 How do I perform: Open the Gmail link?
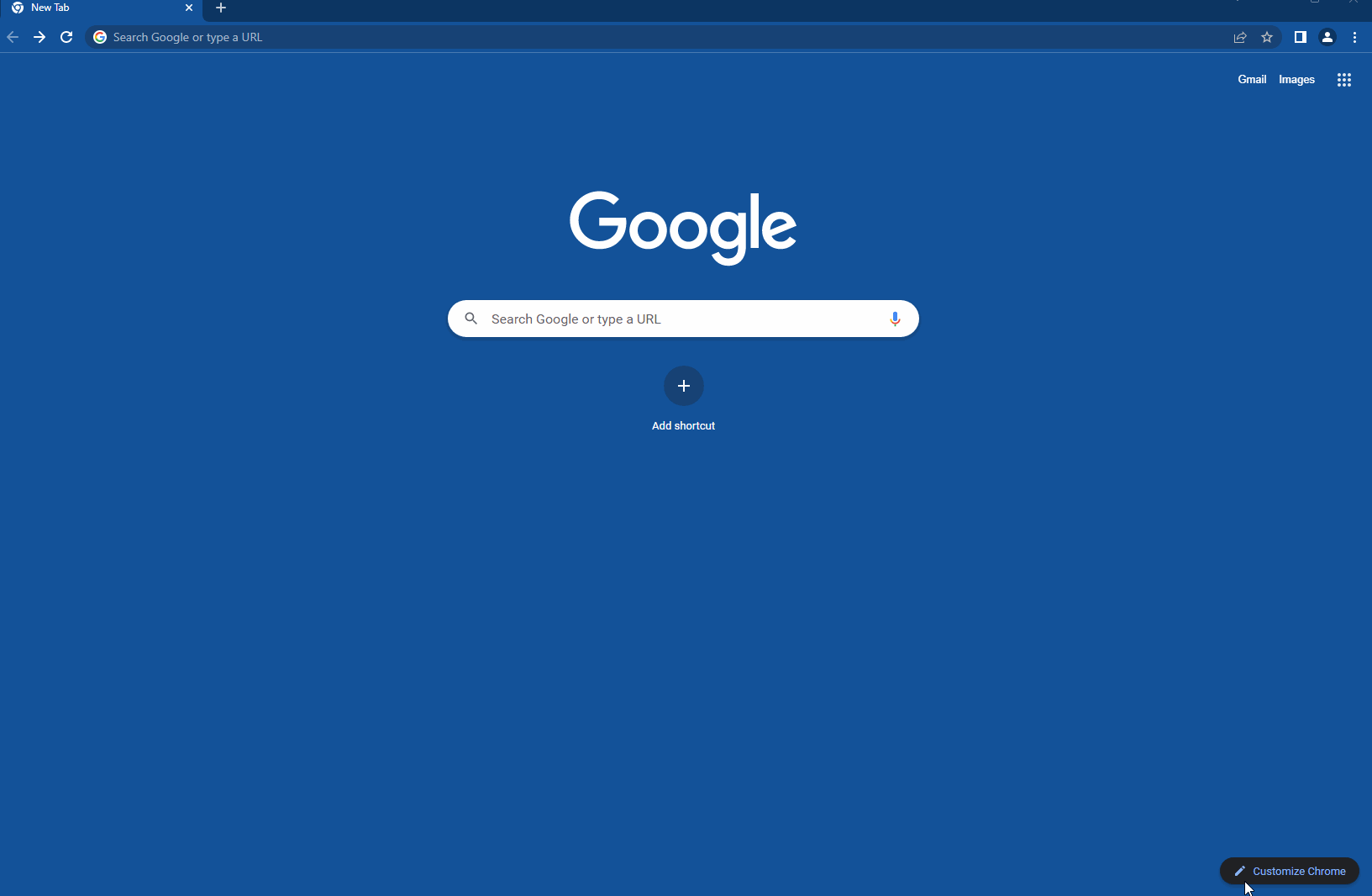[x=1252, y=80]
